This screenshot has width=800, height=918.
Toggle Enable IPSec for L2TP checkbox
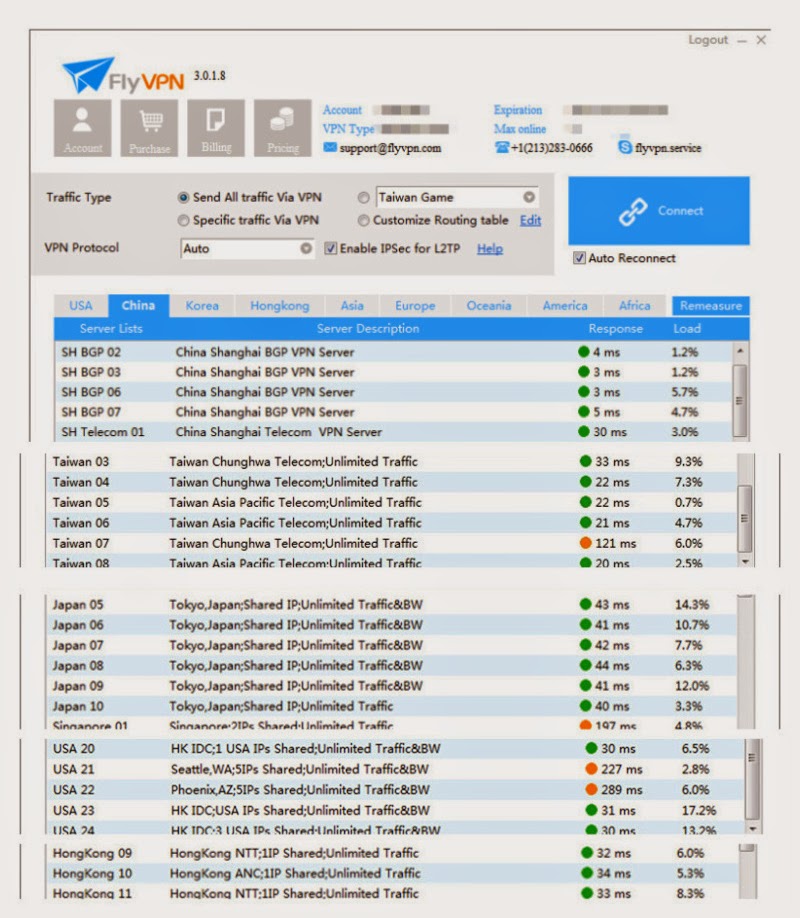point(330,248)
